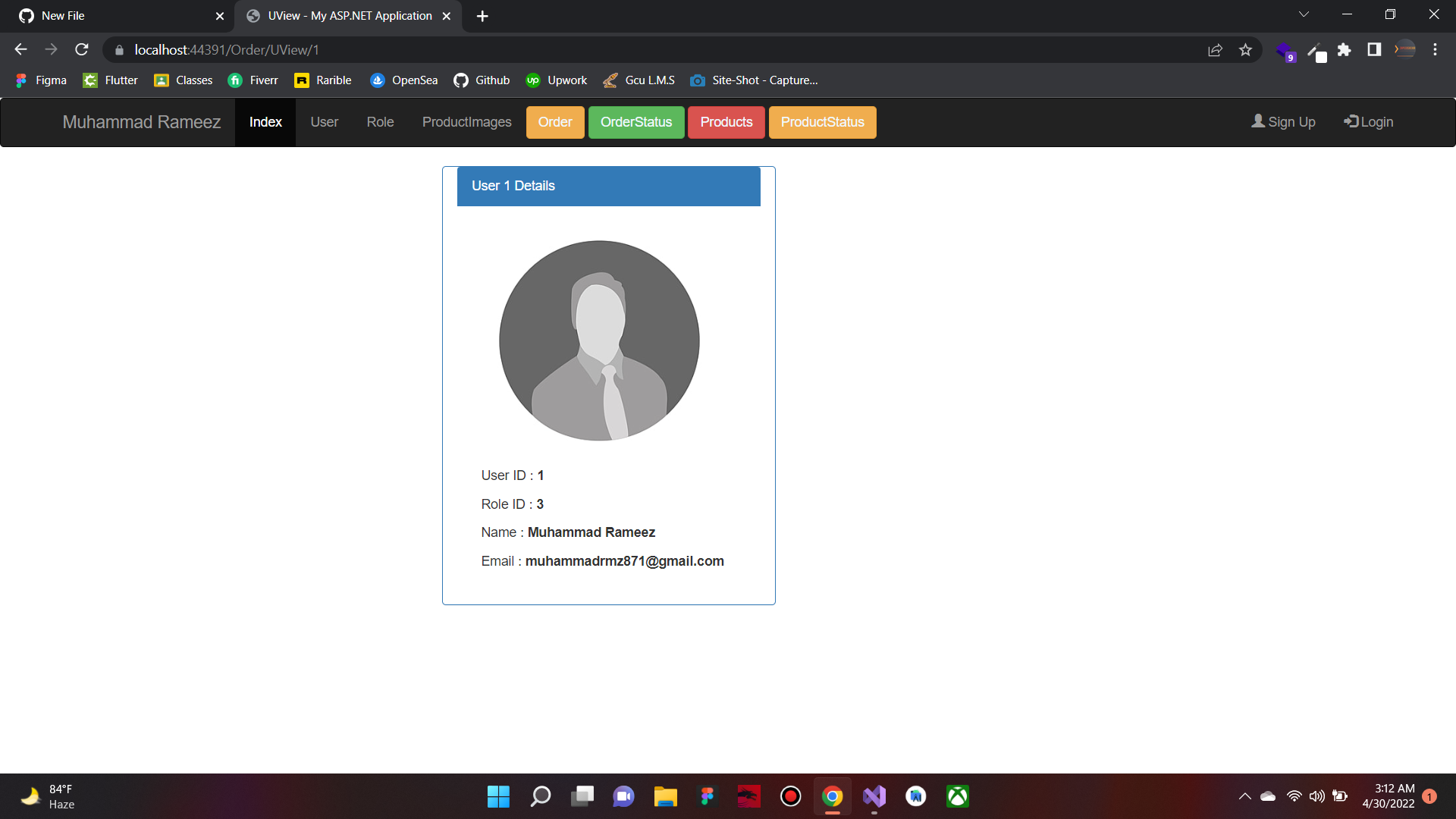This screenshot has height=819, width=1456.
Task: Open Chrome's three-dot menu
Action: (x=1435, y=49)
